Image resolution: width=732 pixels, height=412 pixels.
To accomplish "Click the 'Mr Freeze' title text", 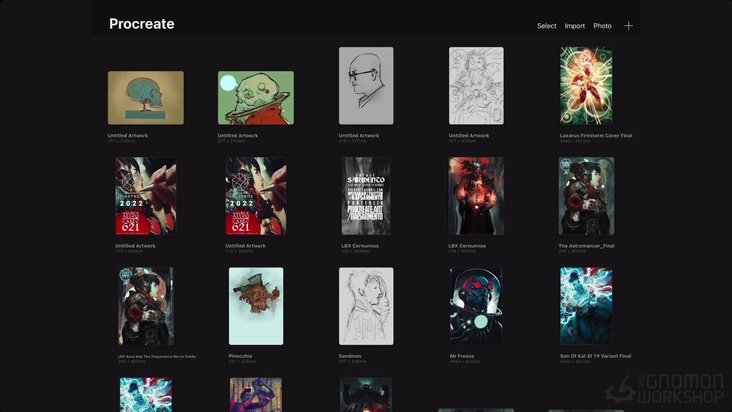I will [x=462, y=356].
